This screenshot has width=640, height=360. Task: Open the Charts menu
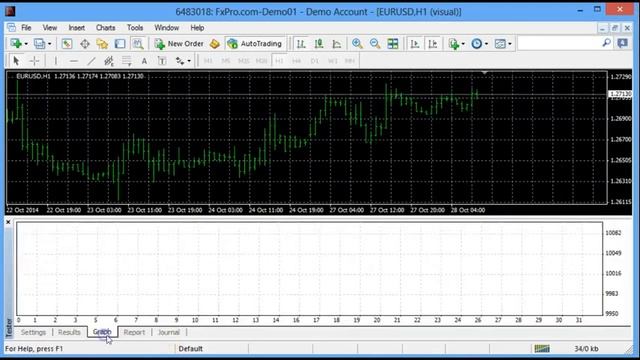(105, 28)
